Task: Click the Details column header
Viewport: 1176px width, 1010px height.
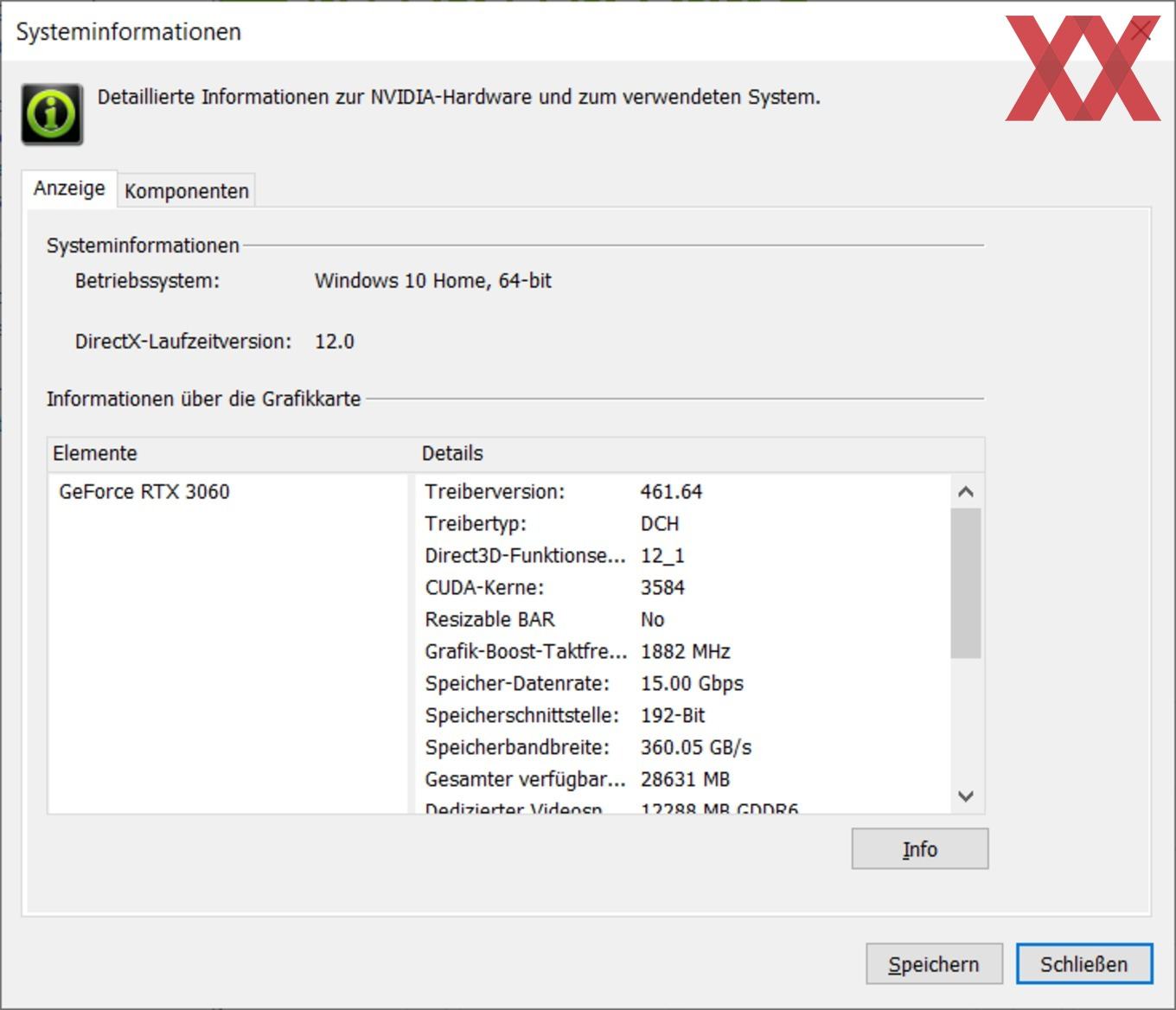Action: click(700, 454)
